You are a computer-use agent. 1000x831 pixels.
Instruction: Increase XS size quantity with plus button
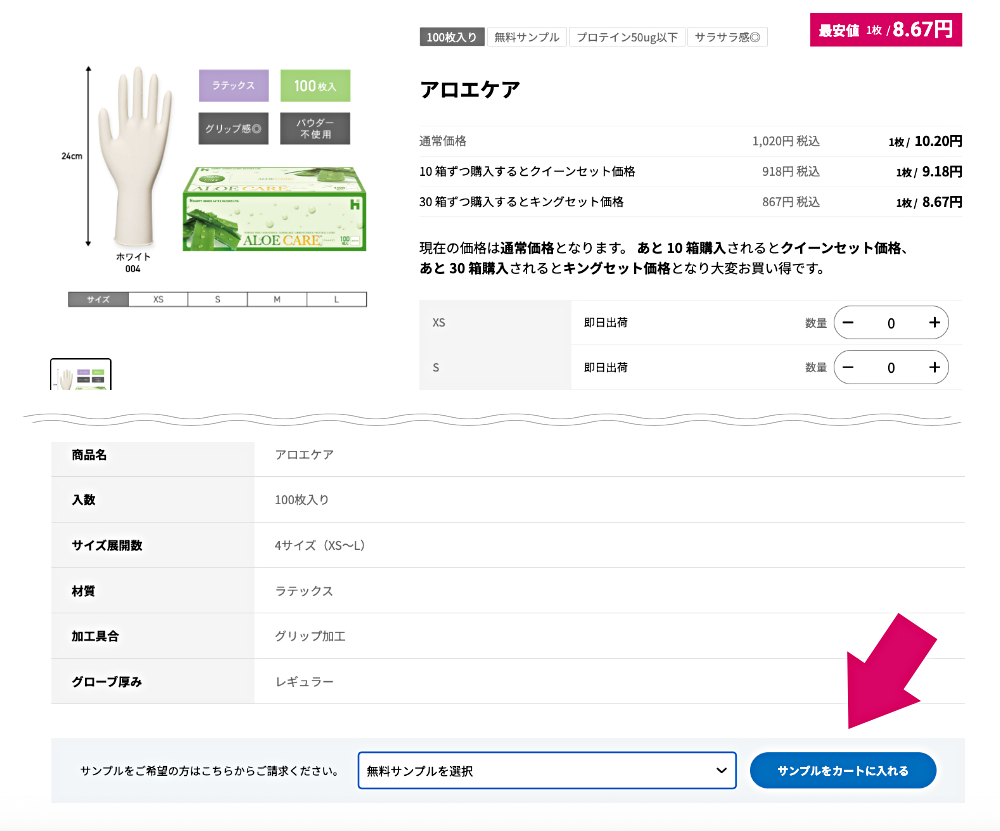(934, 323)
